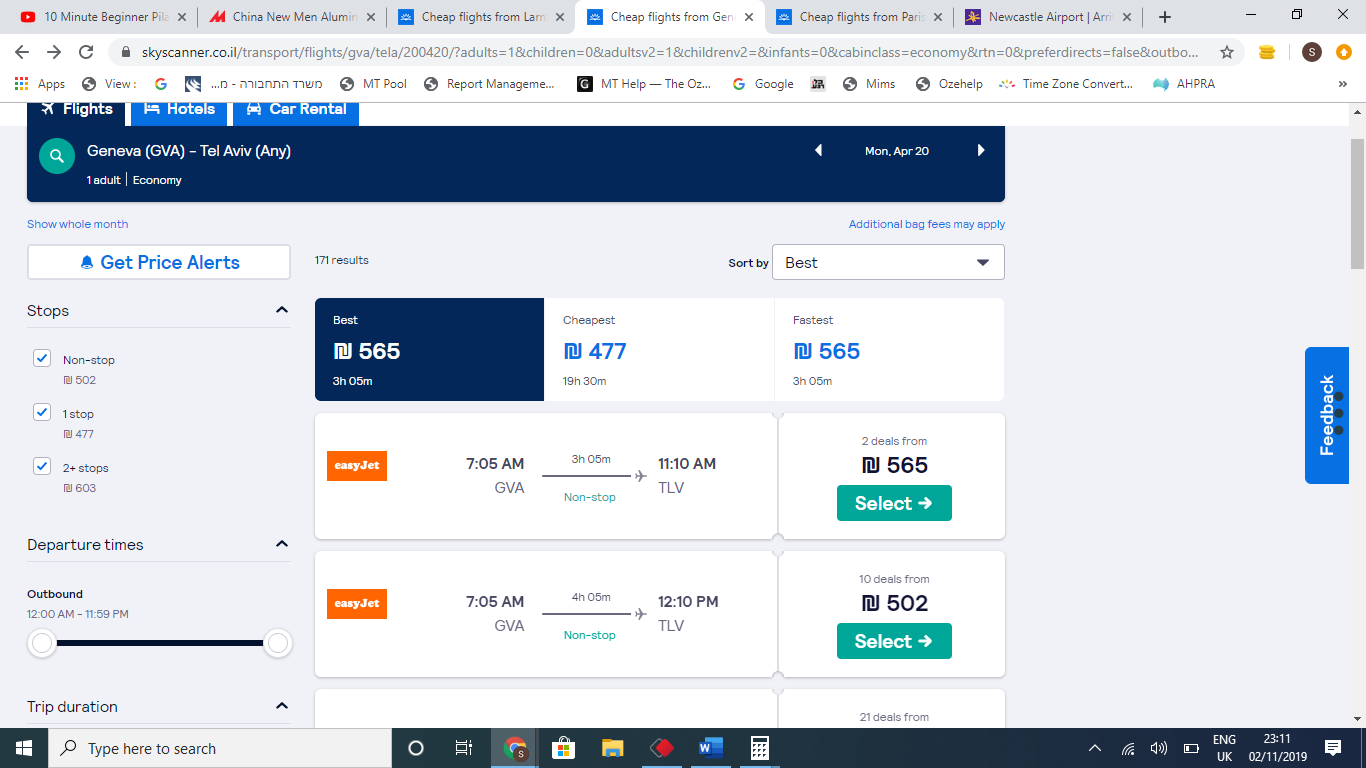Screen dimensions: 1366x768
Task: Select the Fastest ₪ 565 sorting tab
Action: click(x=889, y=349)
